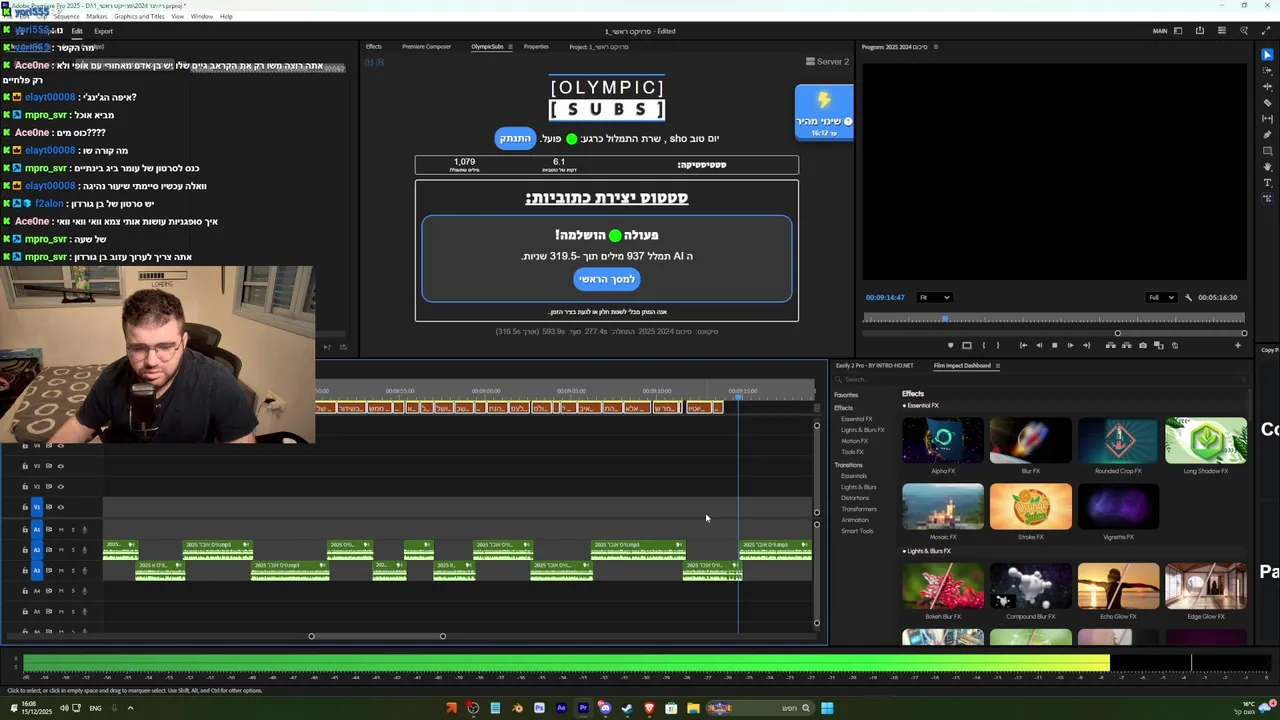1280x720 pixels.
Task: Click Add Marker icon in Program monitor
Action: click(951, 345)
